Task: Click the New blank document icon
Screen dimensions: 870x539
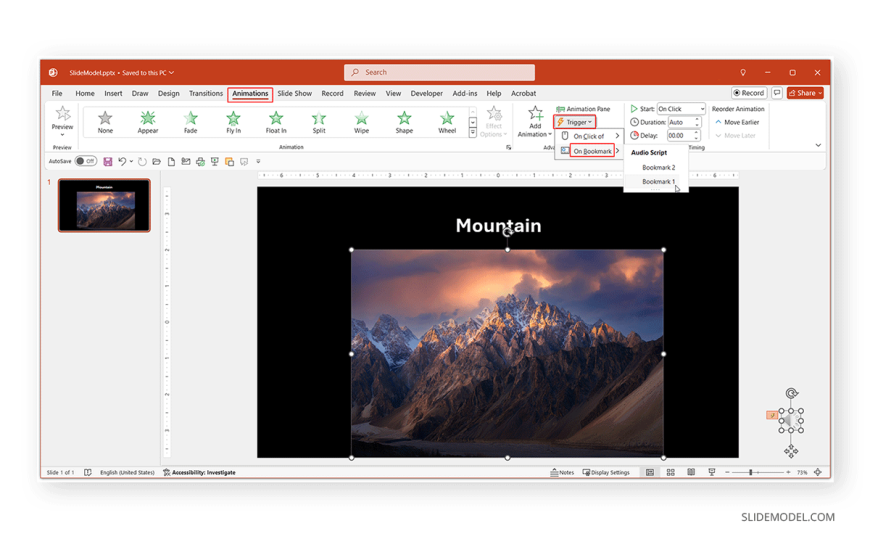Action: tap(171, 162)
